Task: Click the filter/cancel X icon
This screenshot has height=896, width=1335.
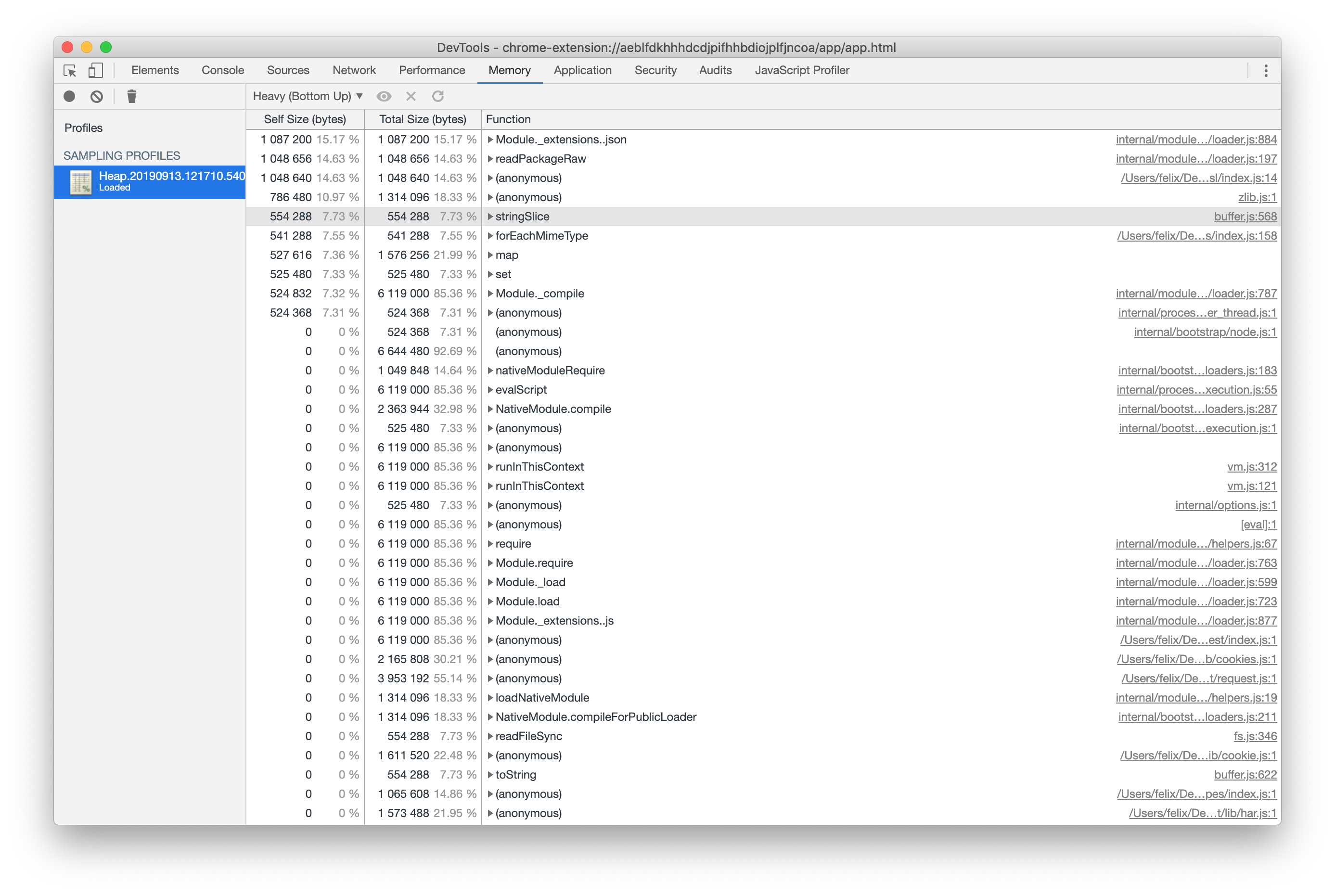Action: pyautogui.click(x=411, y=96)
